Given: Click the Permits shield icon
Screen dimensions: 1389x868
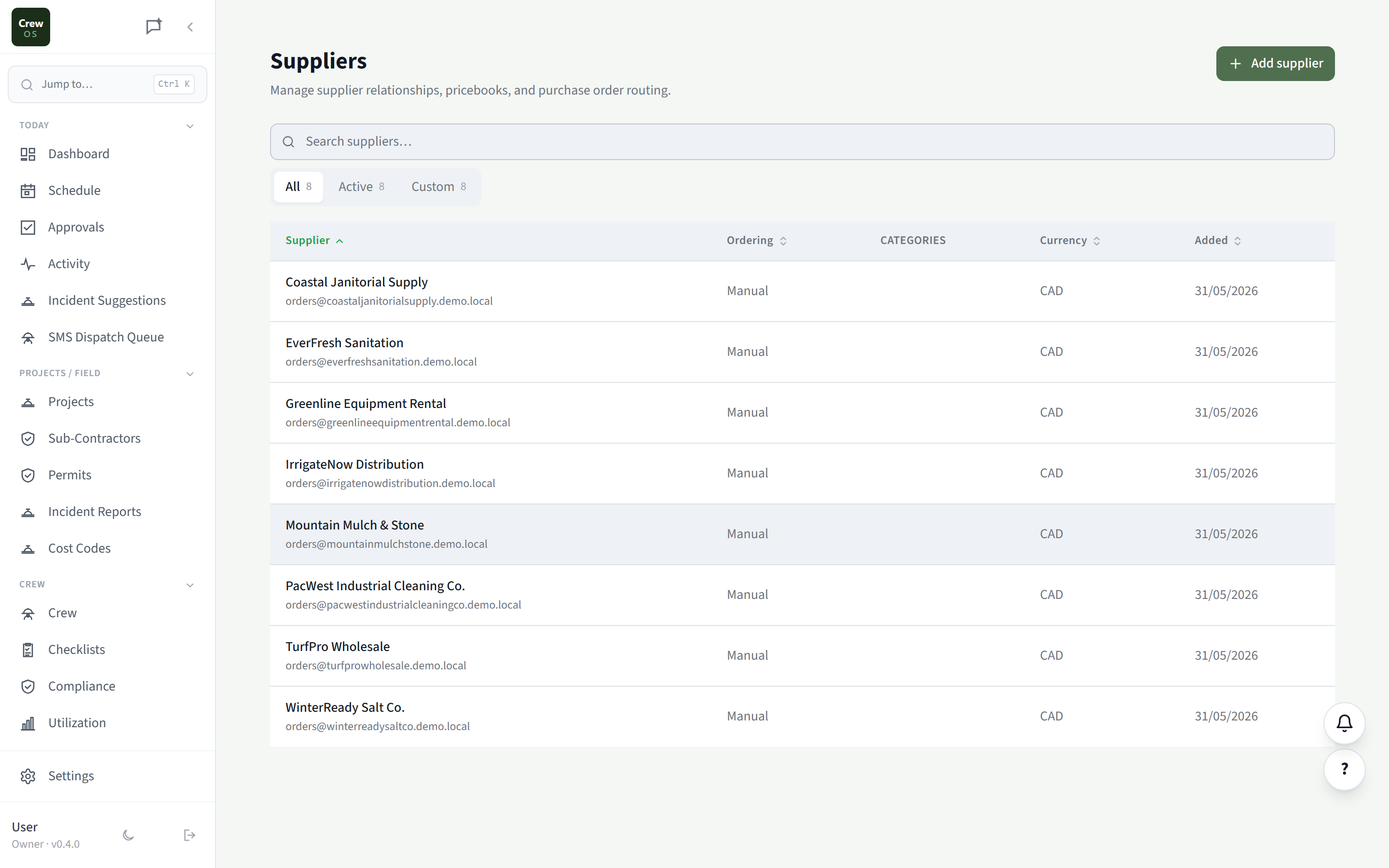Looking at the screenshot, I should 28,475.
